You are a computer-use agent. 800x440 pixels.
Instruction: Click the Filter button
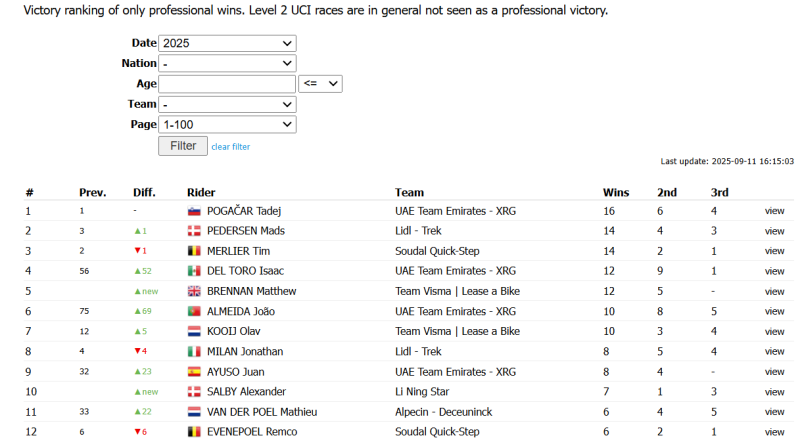tap(183, 146)
